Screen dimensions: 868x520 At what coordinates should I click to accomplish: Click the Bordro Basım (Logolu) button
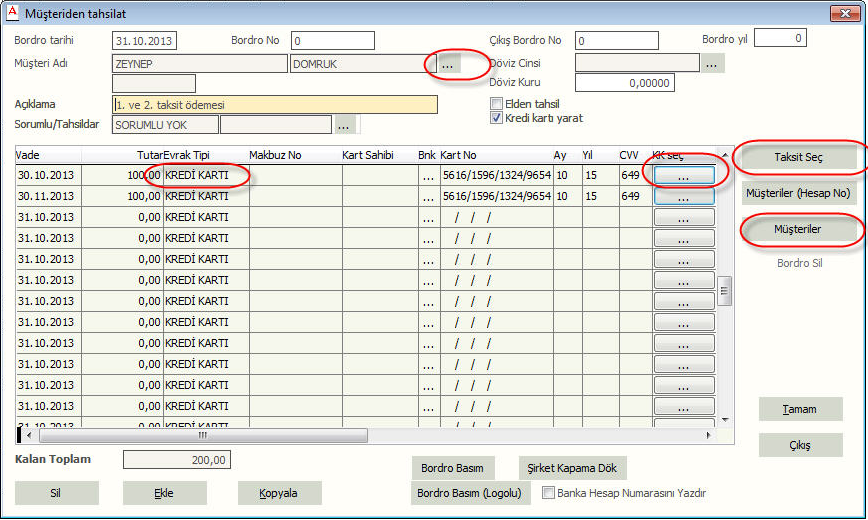(470, 493)
